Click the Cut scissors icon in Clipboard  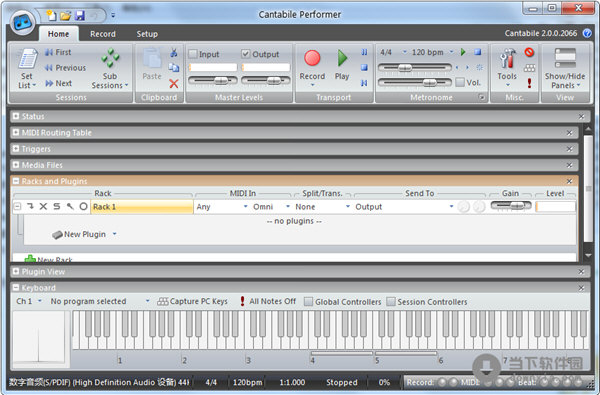[174, 52]
